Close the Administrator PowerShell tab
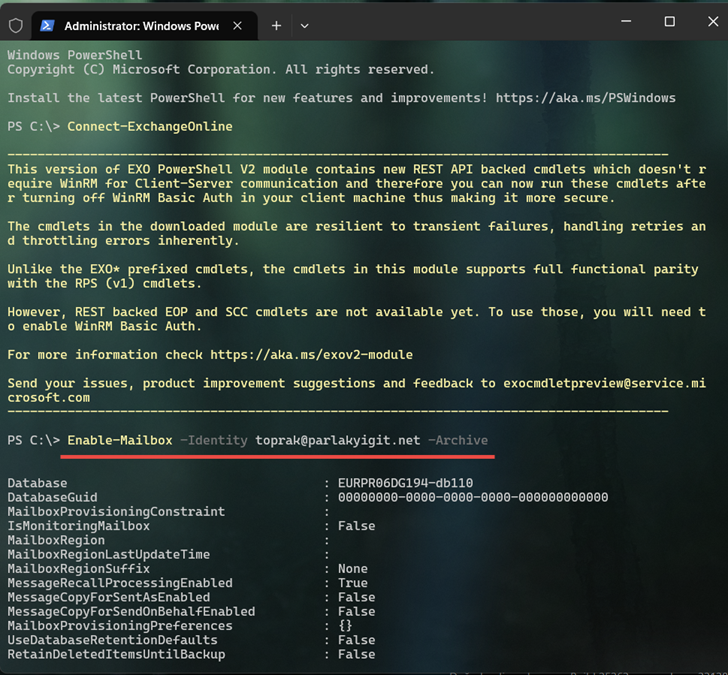Screen dimensions: 728x675 [237, 26]
